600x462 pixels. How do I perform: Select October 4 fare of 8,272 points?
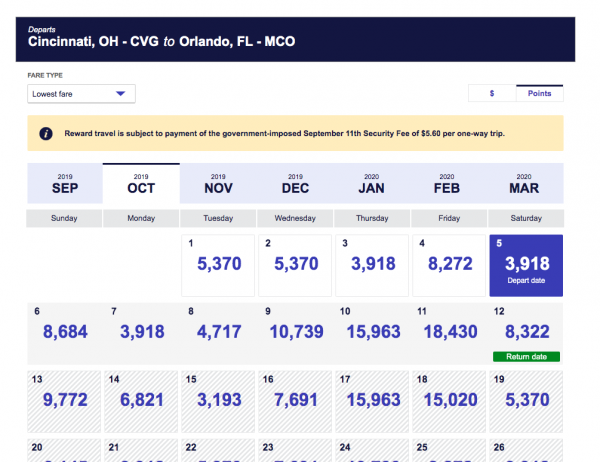[448, 265]
